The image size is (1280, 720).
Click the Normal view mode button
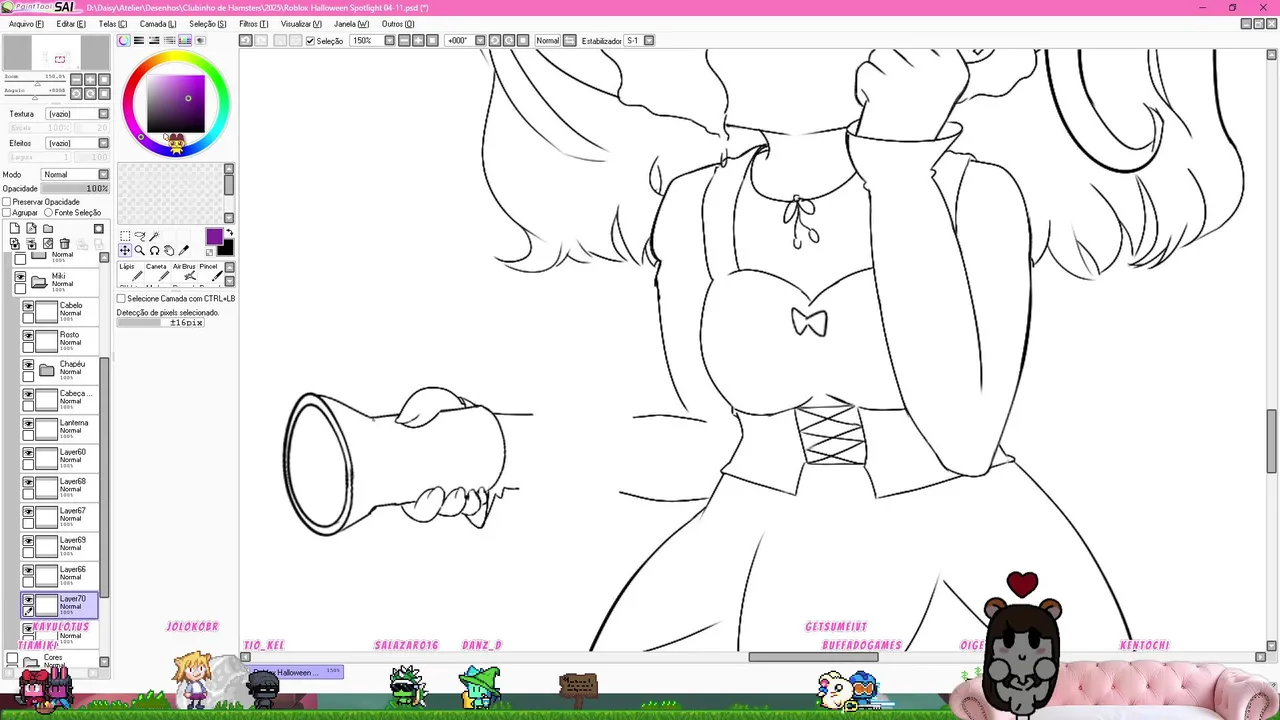click(x=547, y=41)
